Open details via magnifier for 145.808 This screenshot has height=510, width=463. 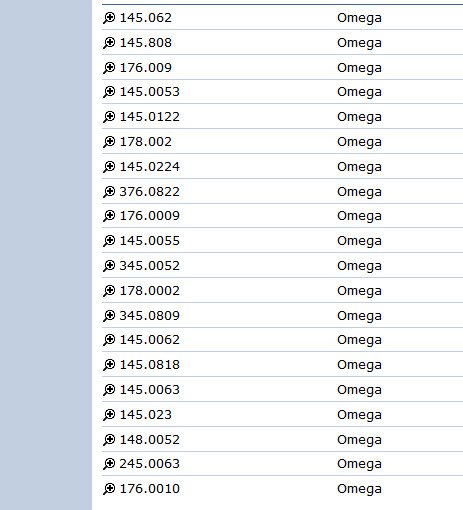click(109, 43)
